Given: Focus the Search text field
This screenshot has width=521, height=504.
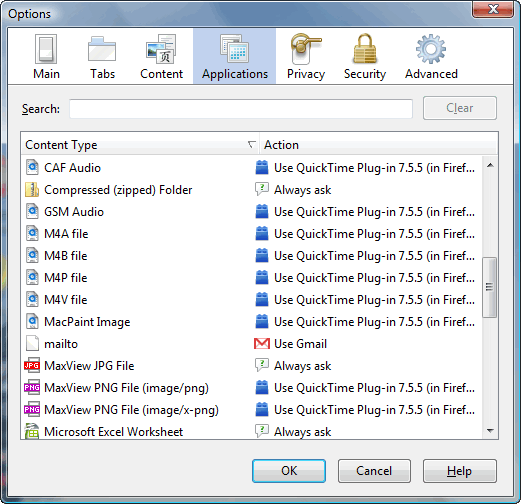Looking at the screenshot, I should tap(241, 109).
